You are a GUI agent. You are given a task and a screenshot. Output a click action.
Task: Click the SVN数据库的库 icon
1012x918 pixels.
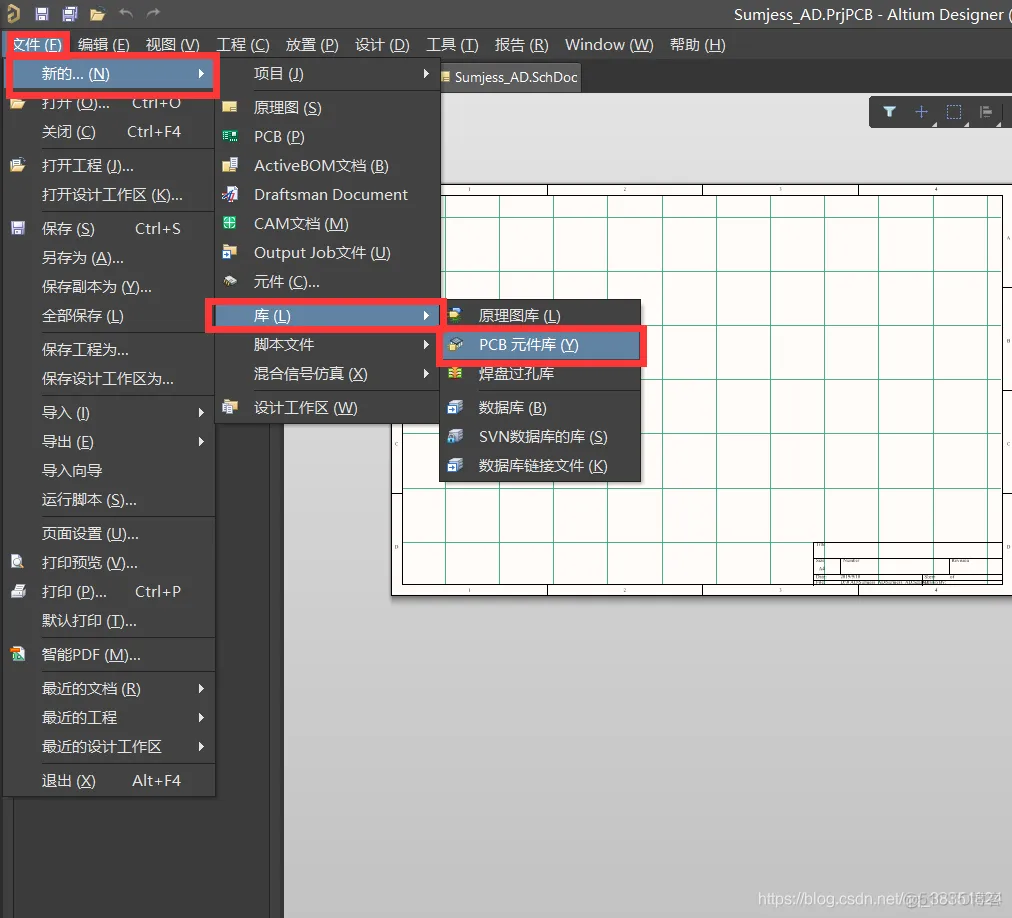tap(455, 436)
